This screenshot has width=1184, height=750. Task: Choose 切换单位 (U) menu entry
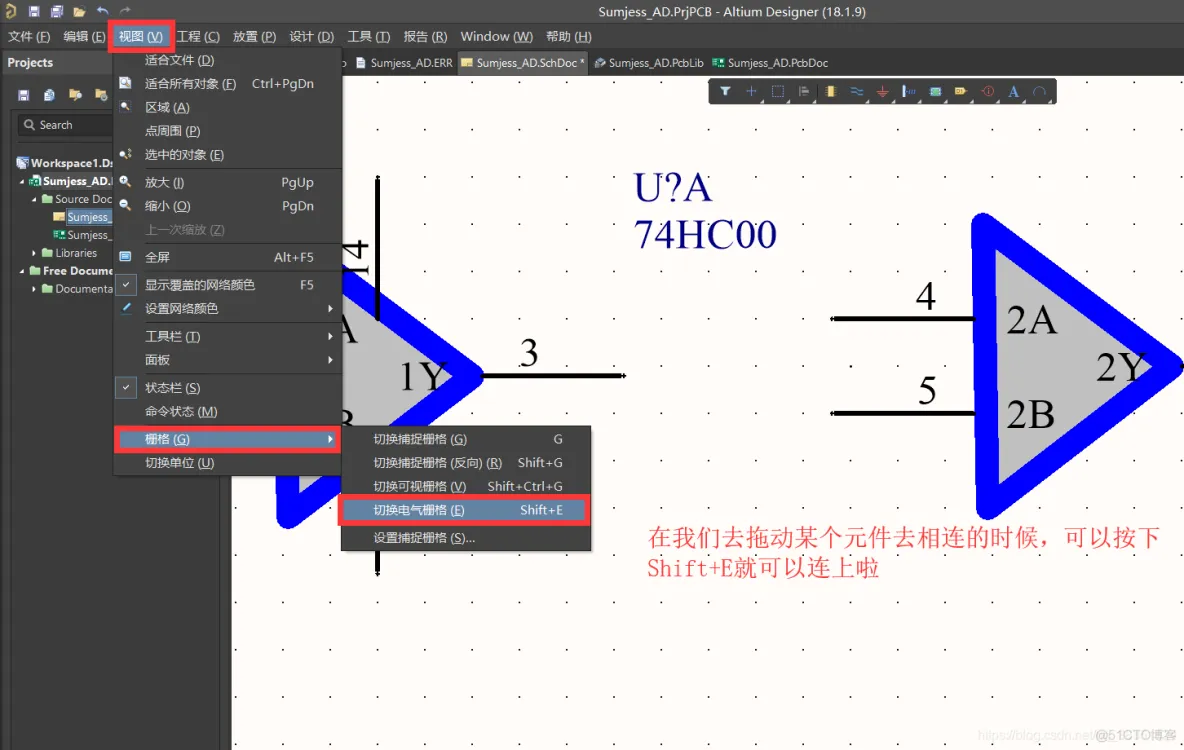click(x=227, y=462)
